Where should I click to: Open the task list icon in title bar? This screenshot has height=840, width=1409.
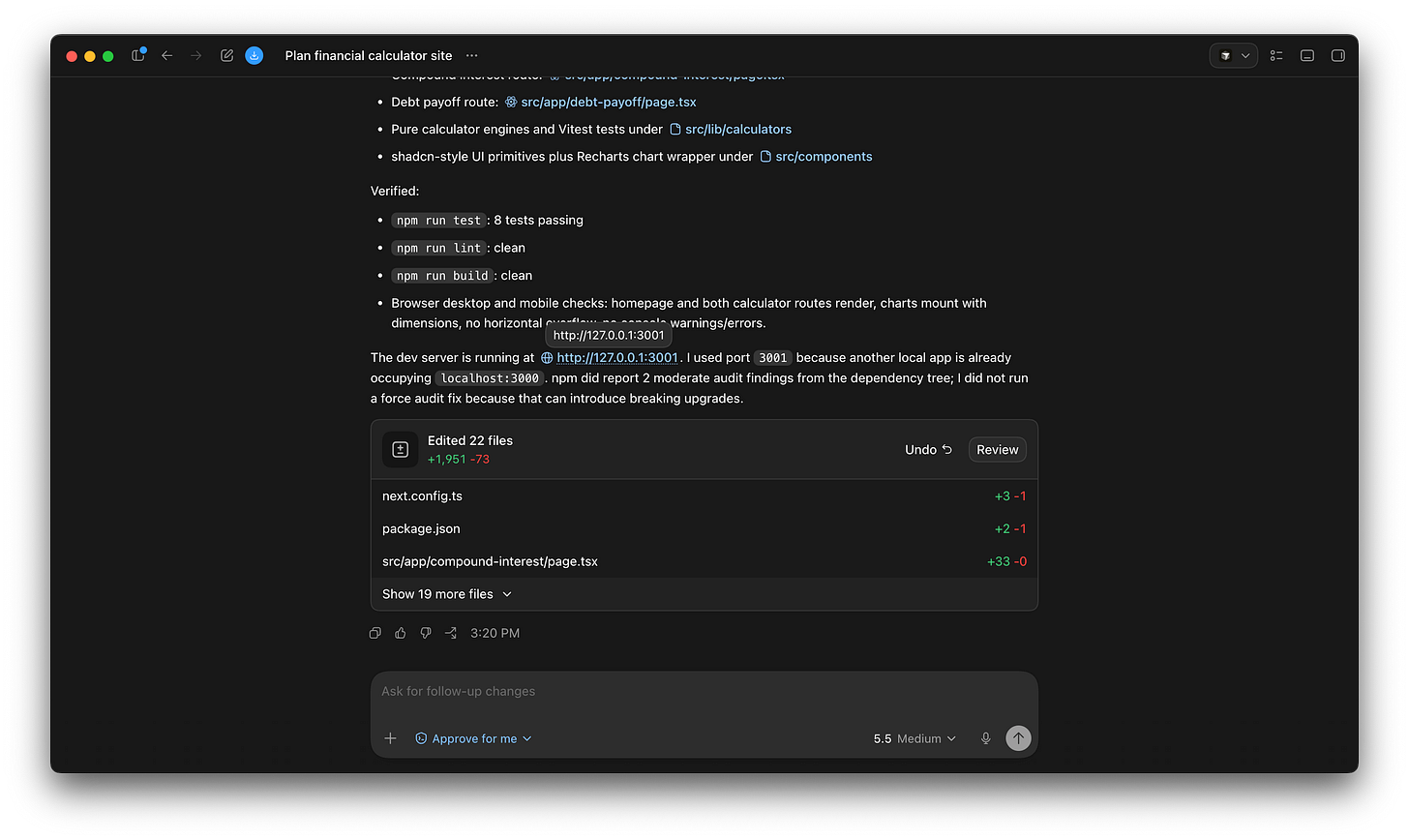point(1276,55)
